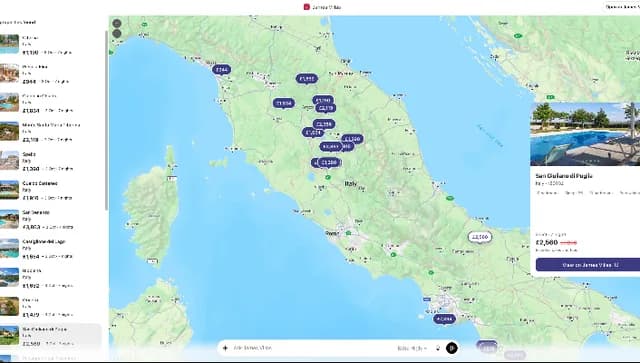The width and height of the screenshot is (640, 363).
Task: Click the James Villas logo at top
Action: click(322, 7)
